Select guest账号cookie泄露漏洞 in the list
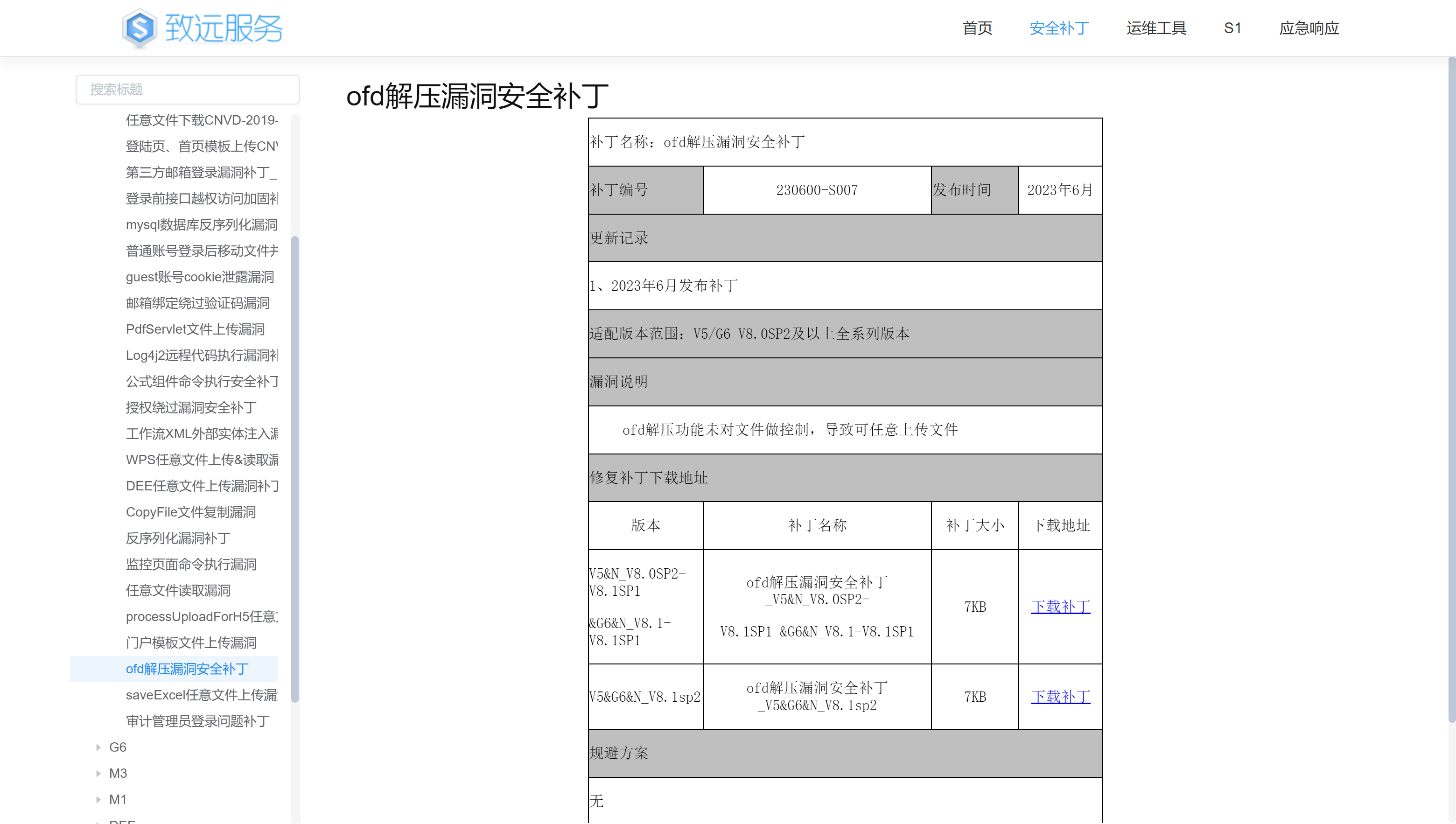 click(x=200, y=277)
